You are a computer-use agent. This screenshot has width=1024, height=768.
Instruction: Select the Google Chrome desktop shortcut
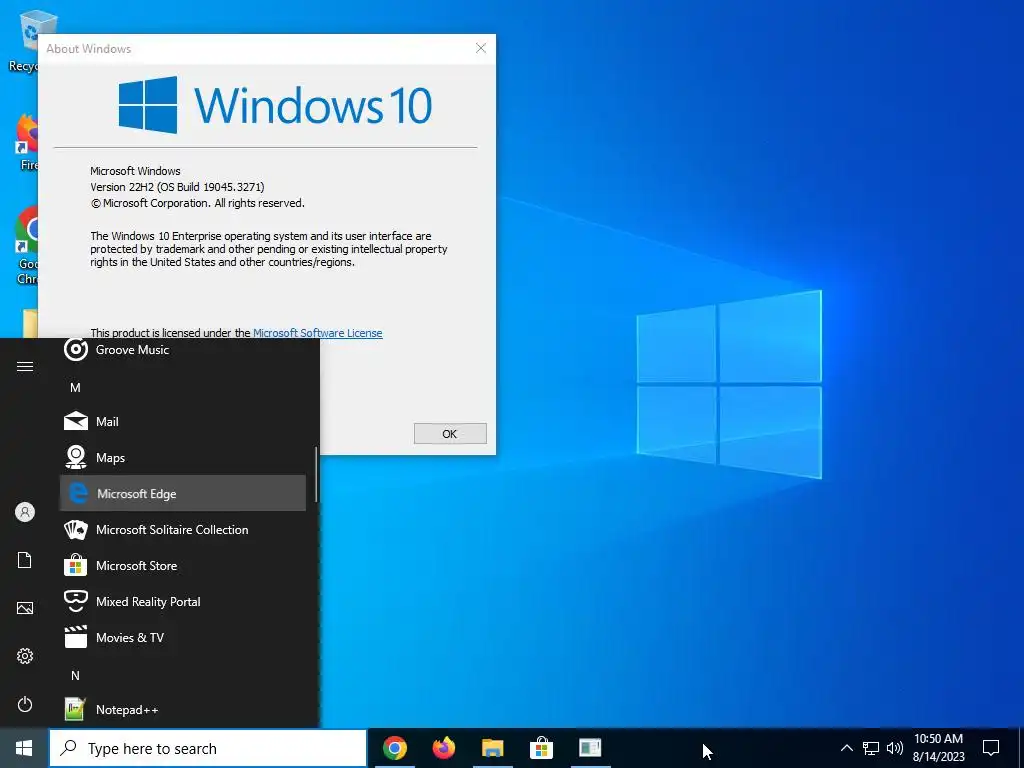pos(26,246)
